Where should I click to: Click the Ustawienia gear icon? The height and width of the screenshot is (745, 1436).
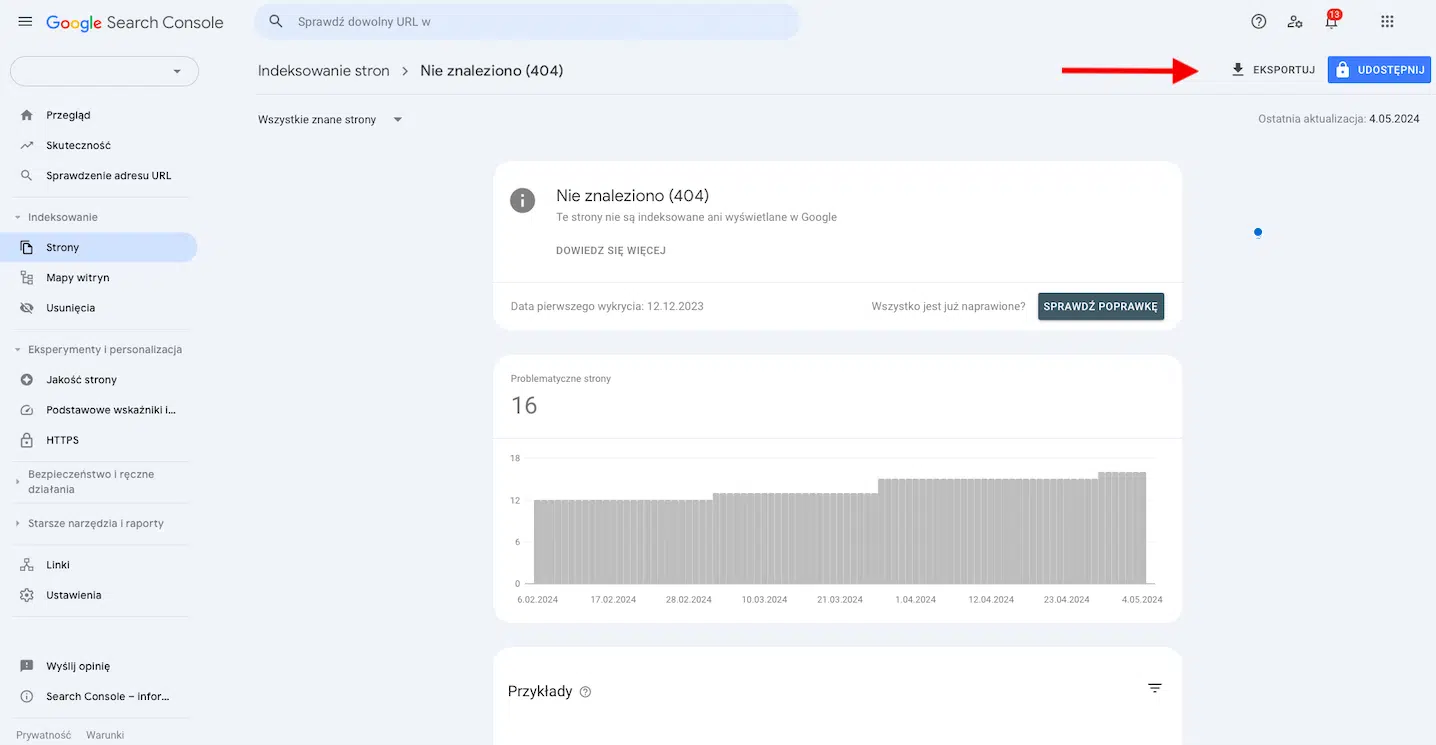[27, 595]
